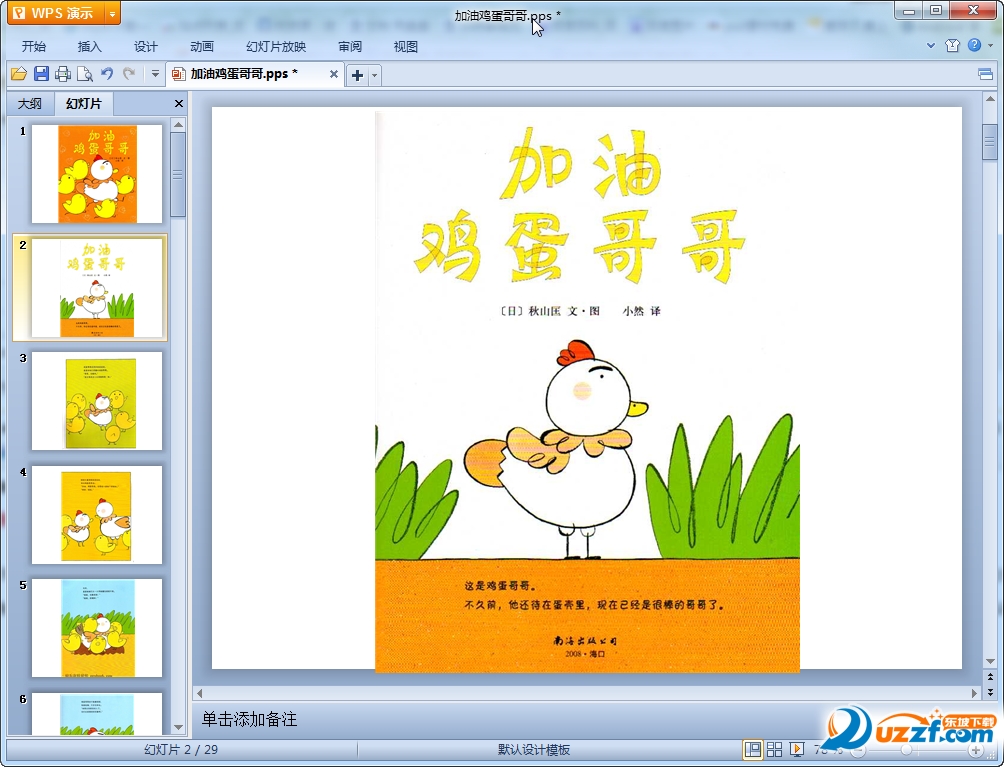The width and height of the screenshot is (1004, 767).
Task: Go to next slide using double-down arrow
Action: (990, 692)
